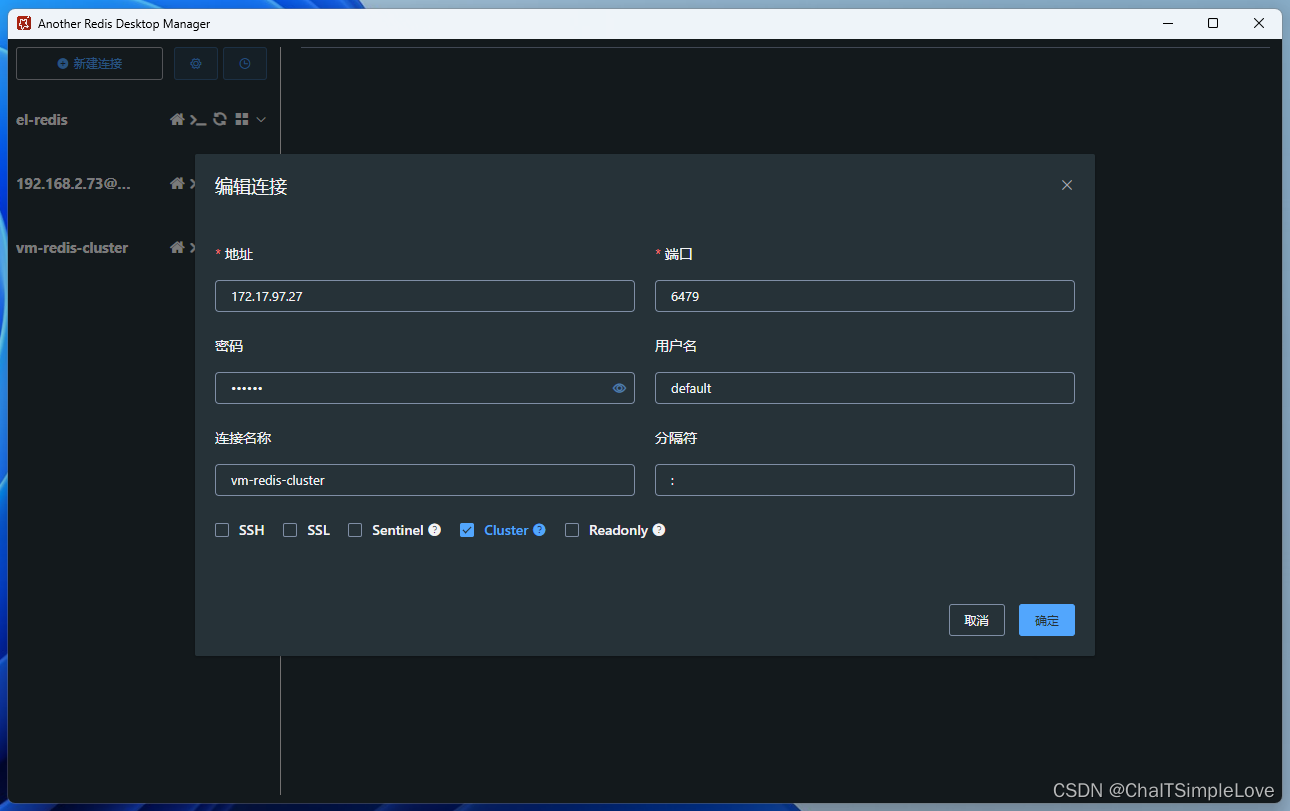The image size is (1290, 811).
Task: Go to el-redis home status page
Action: pos(177,119)
